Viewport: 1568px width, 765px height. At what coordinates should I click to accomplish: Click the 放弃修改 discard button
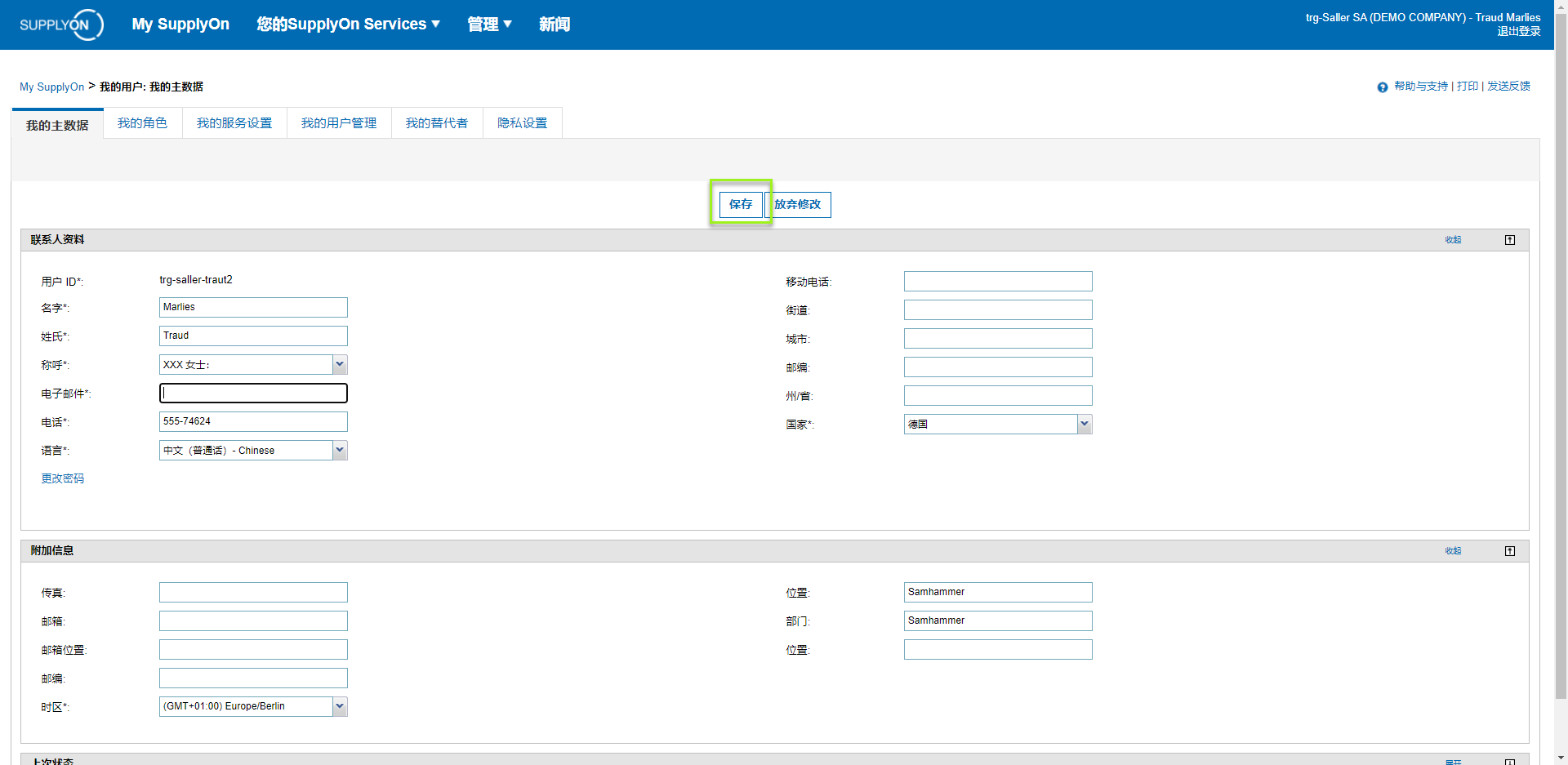(x=798, y=204)
